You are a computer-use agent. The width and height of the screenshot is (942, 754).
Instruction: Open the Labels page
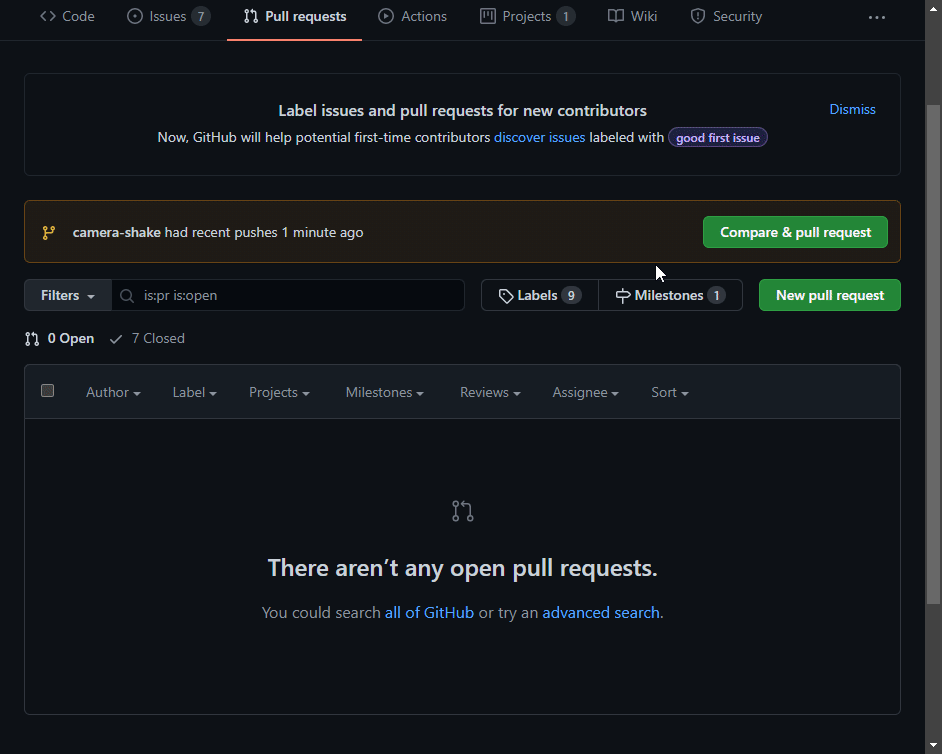539,295
